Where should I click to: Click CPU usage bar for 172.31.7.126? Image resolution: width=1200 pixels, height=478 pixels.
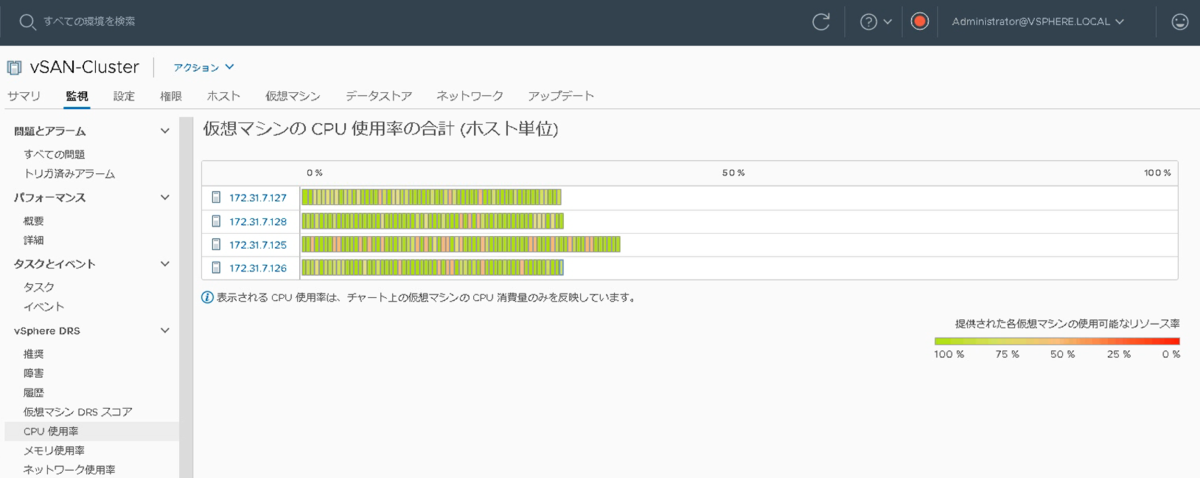(x=433, y=267)
